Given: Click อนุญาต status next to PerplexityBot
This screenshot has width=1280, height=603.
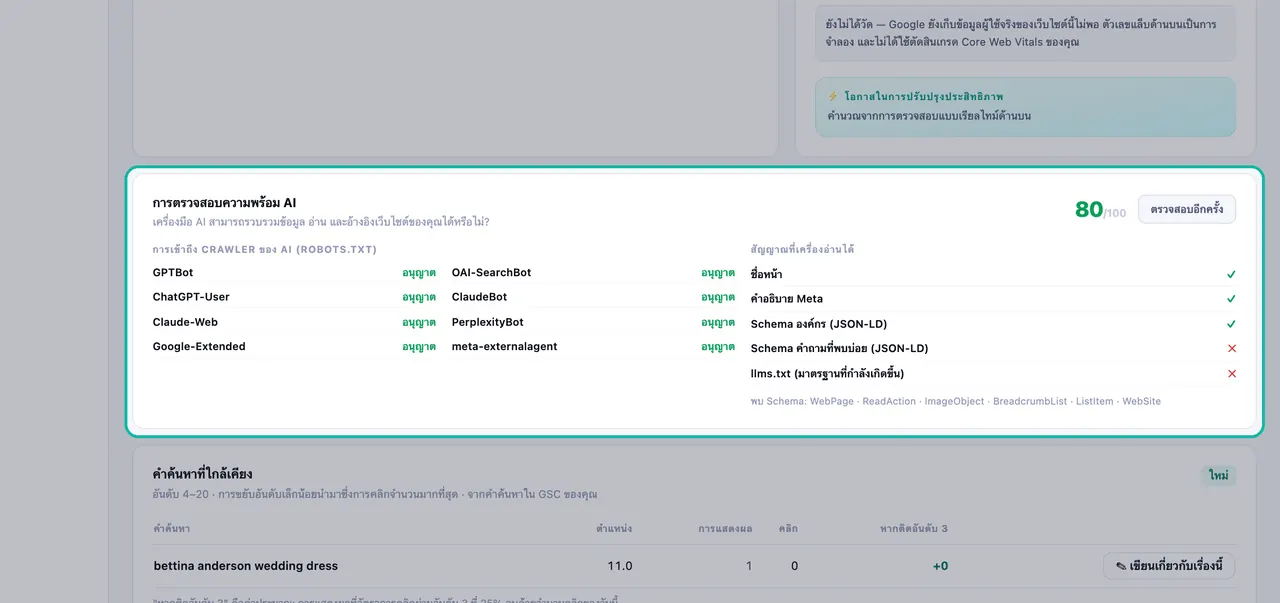Looking at the screenshot, I should coord(718,322).
